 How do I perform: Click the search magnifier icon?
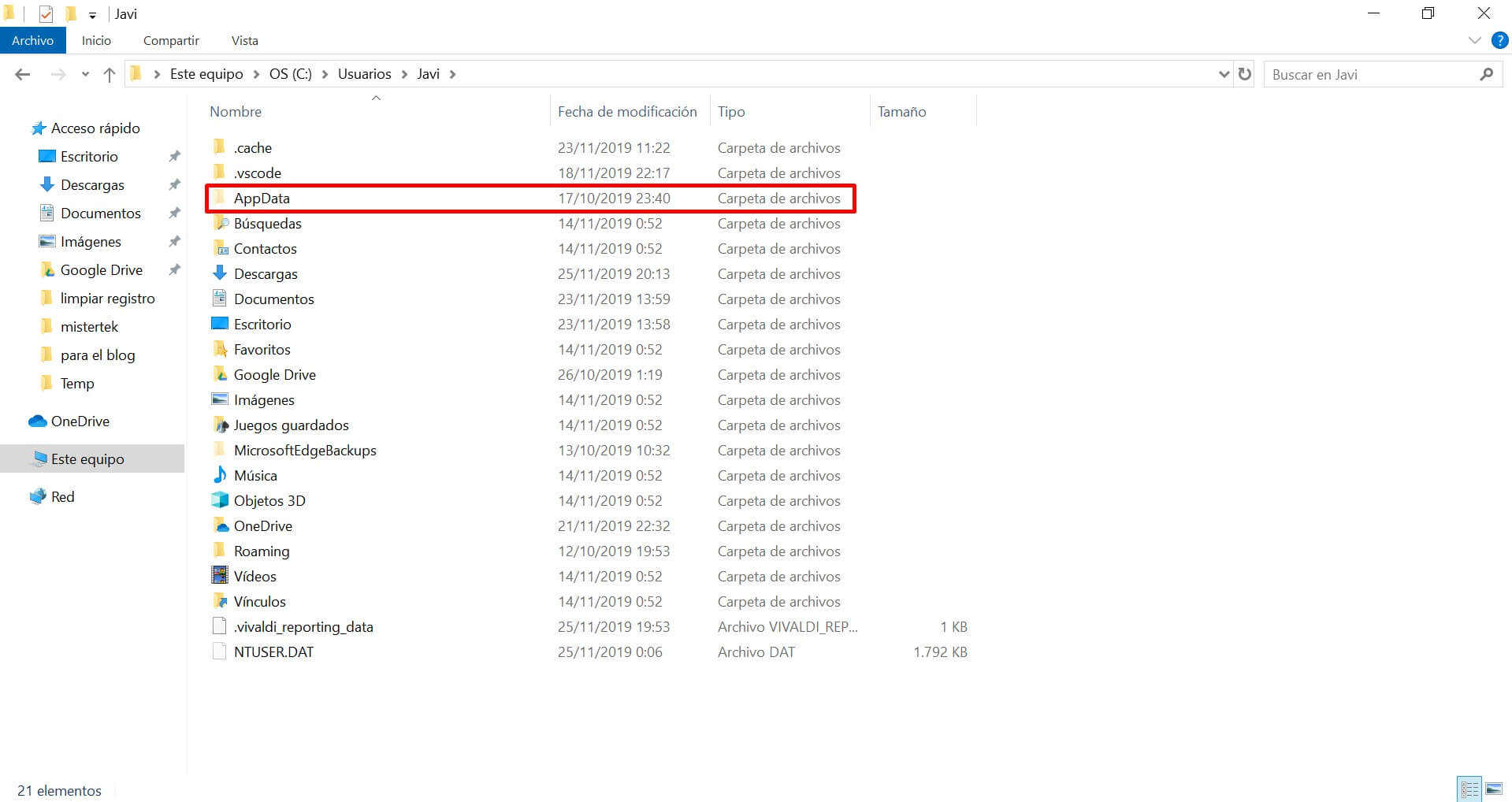coord(1487,74)
